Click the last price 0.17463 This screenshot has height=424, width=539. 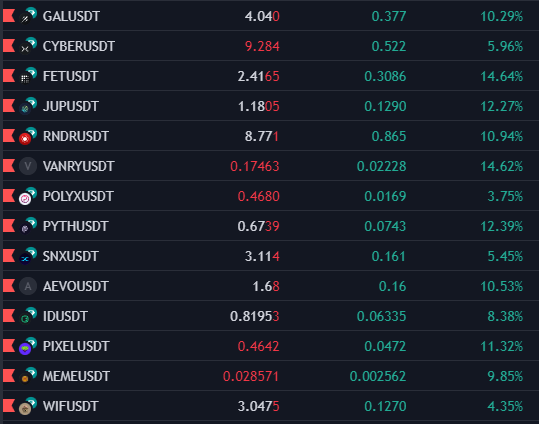click(x=255, y=166)
